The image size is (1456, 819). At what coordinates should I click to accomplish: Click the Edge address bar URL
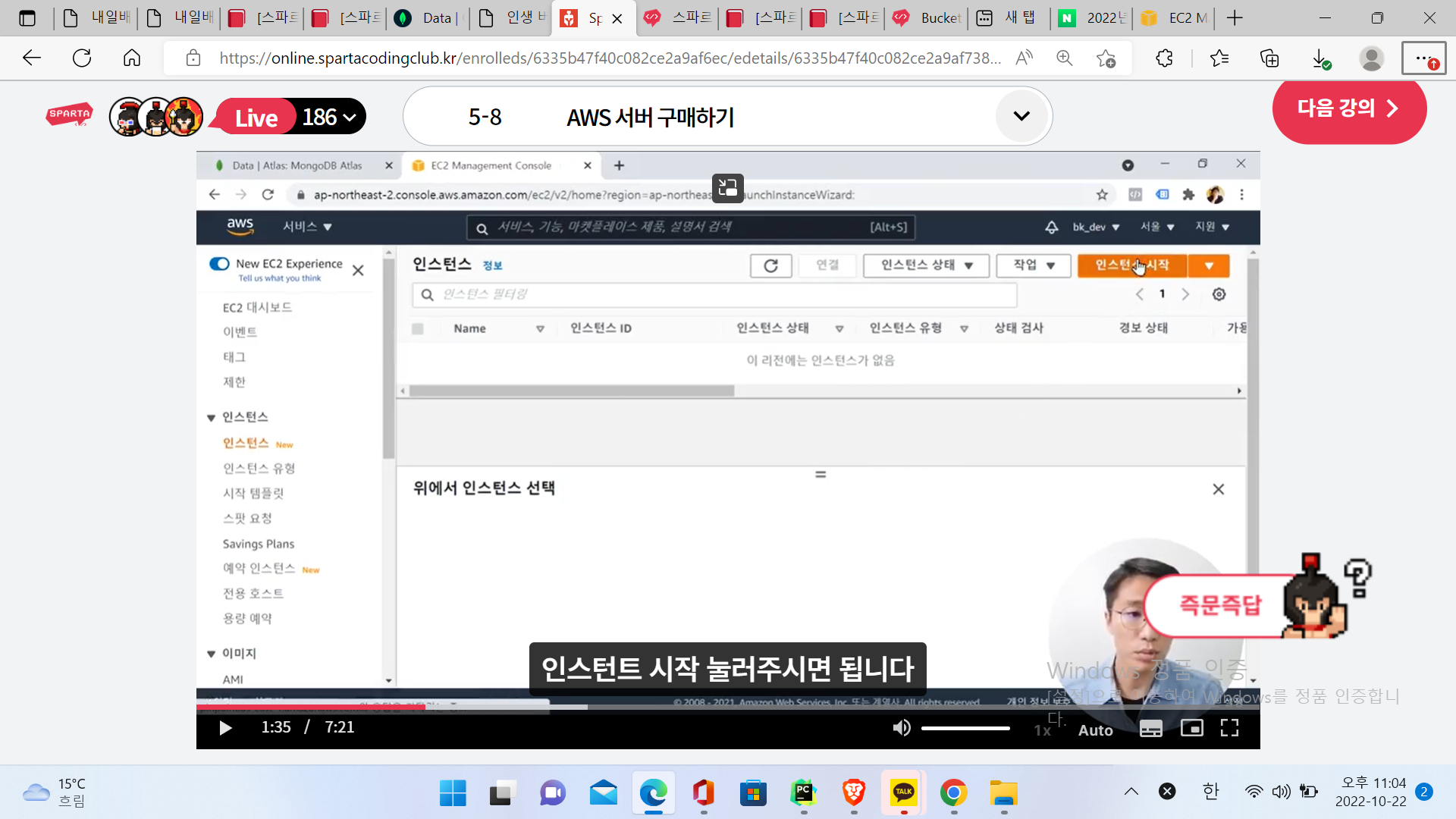coord(610,58)
